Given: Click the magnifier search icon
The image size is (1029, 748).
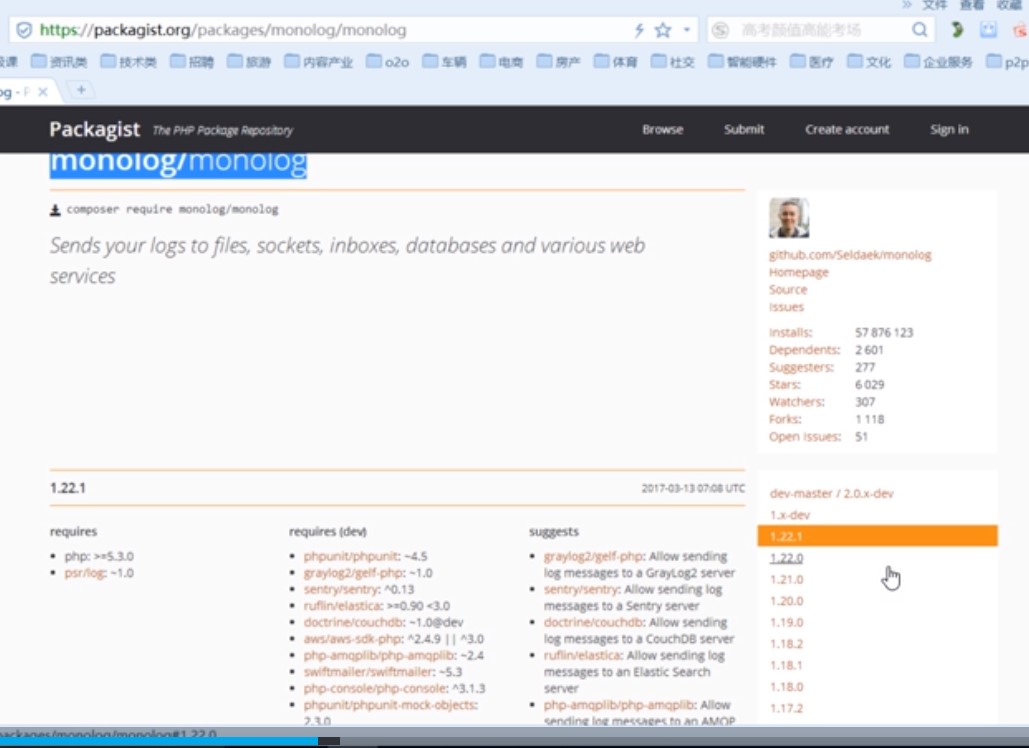Looking at the screenshot, I should click(919, 30).
